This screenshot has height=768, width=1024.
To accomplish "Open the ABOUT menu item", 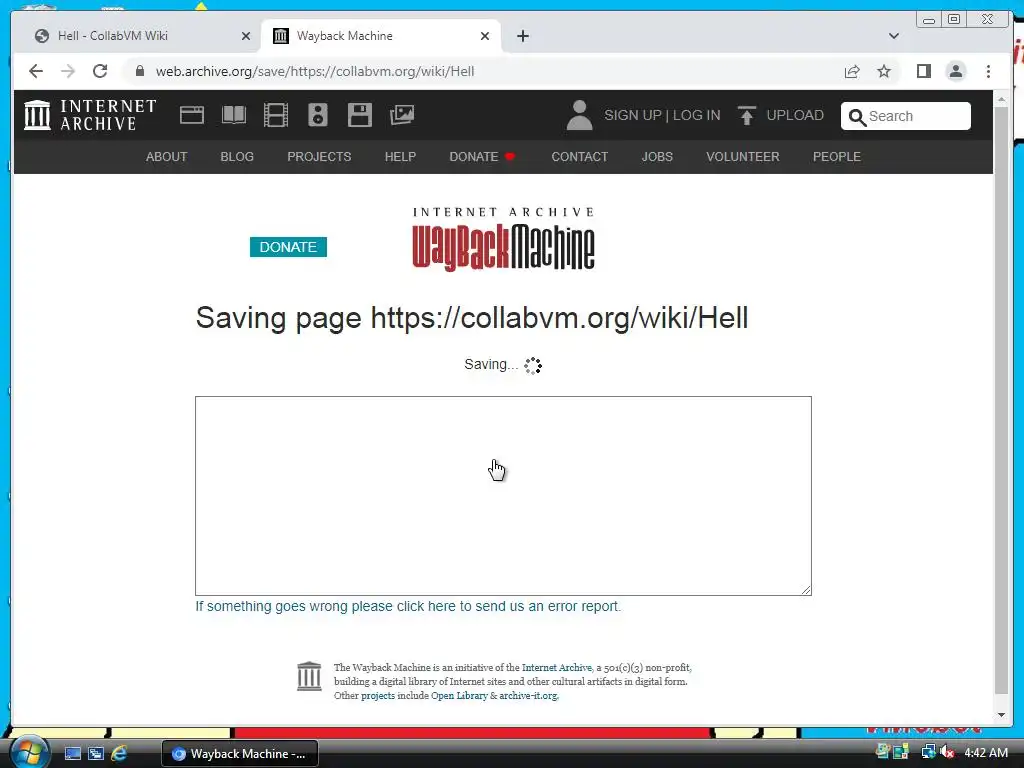I will [167, 157].
